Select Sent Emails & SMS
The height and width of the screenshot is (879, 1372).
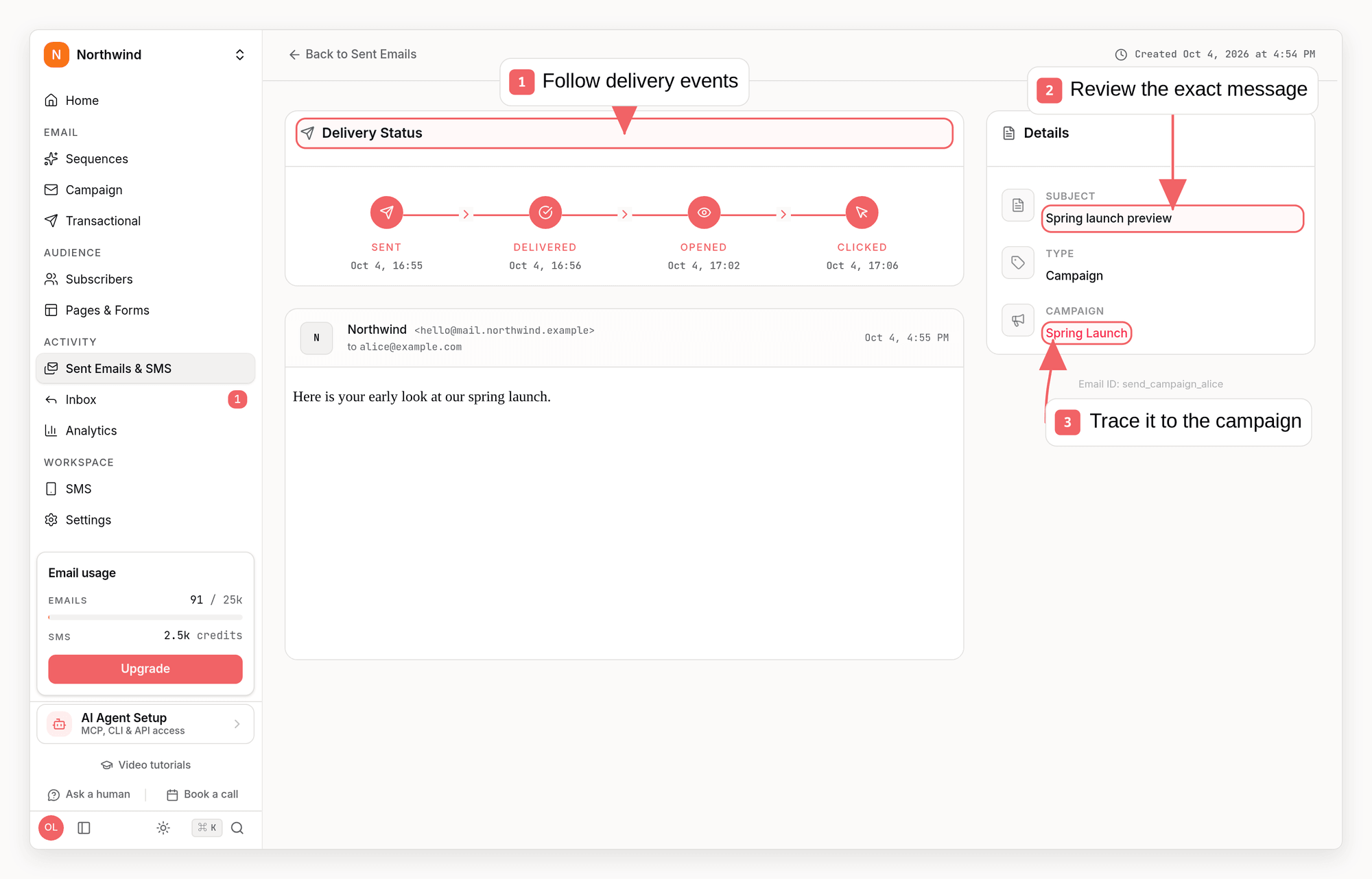145,368
